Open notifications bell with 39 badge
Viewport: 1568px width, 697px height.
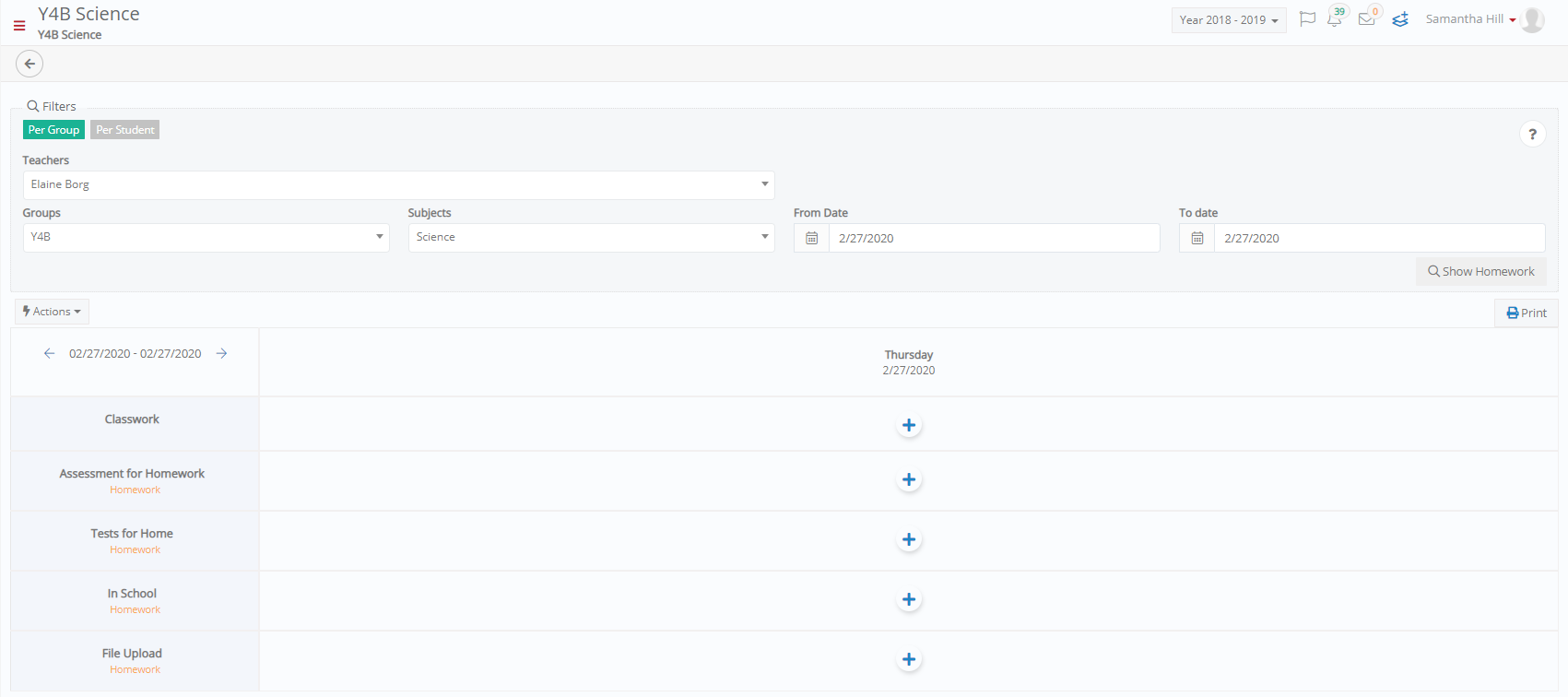point(1335,18)
